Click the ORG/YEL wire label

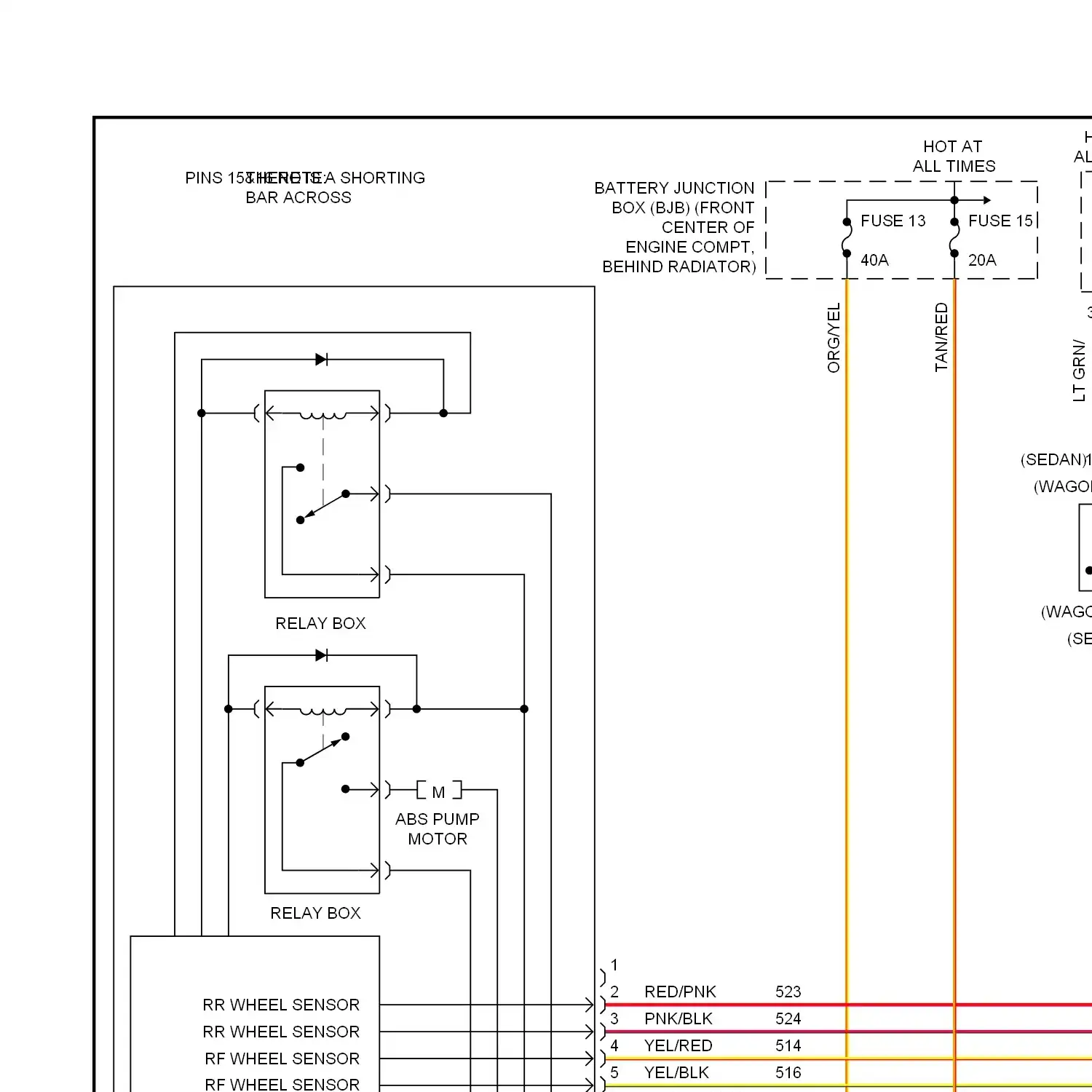[834, 338]
